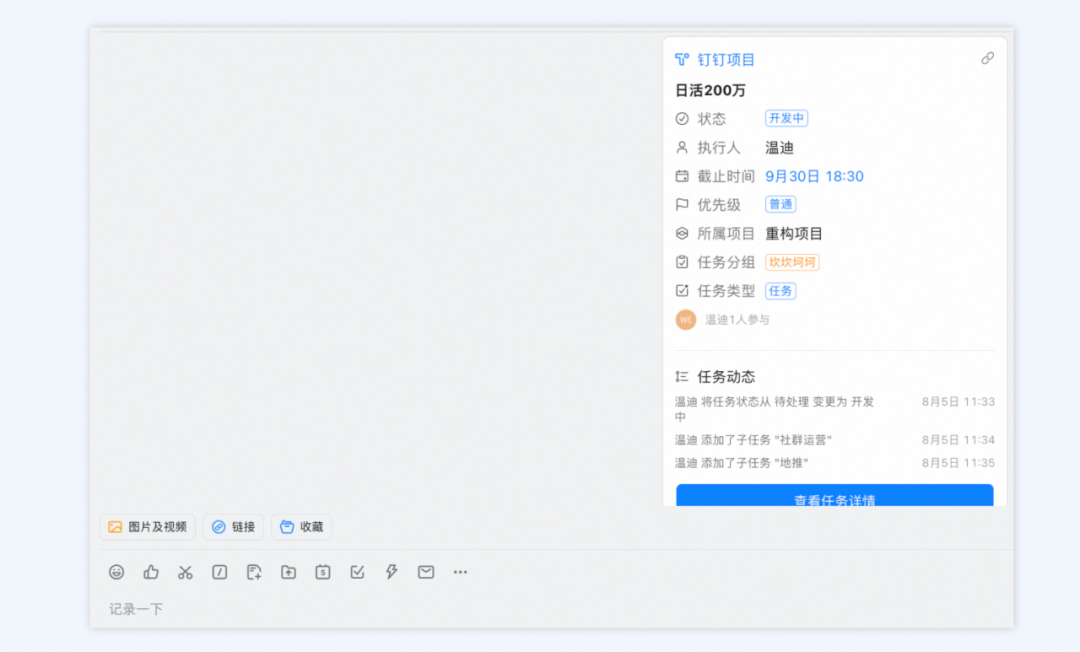Open the calendar schedule icon

coord(323,572)
